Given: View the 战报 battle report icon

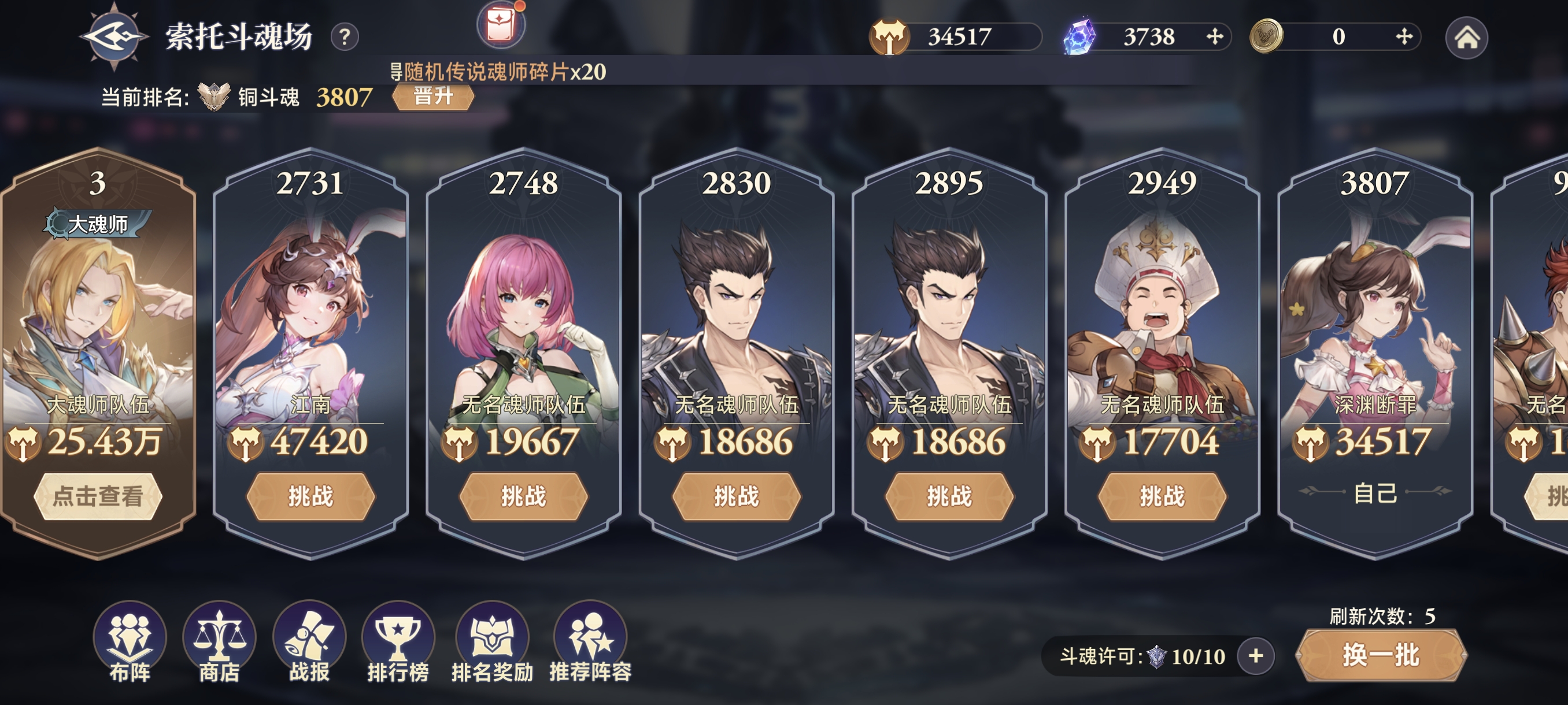Looking at the screenshot, I should (x=309, y=642).
